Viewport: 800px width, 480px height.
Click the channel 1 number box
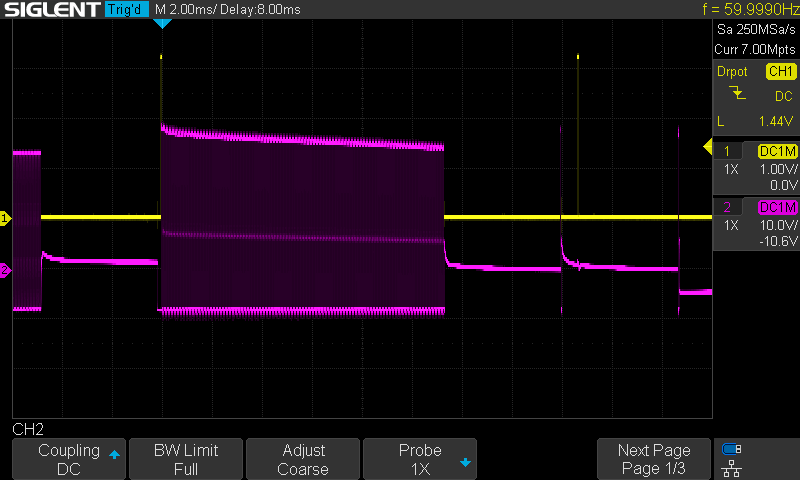click(x=728, y=151)
